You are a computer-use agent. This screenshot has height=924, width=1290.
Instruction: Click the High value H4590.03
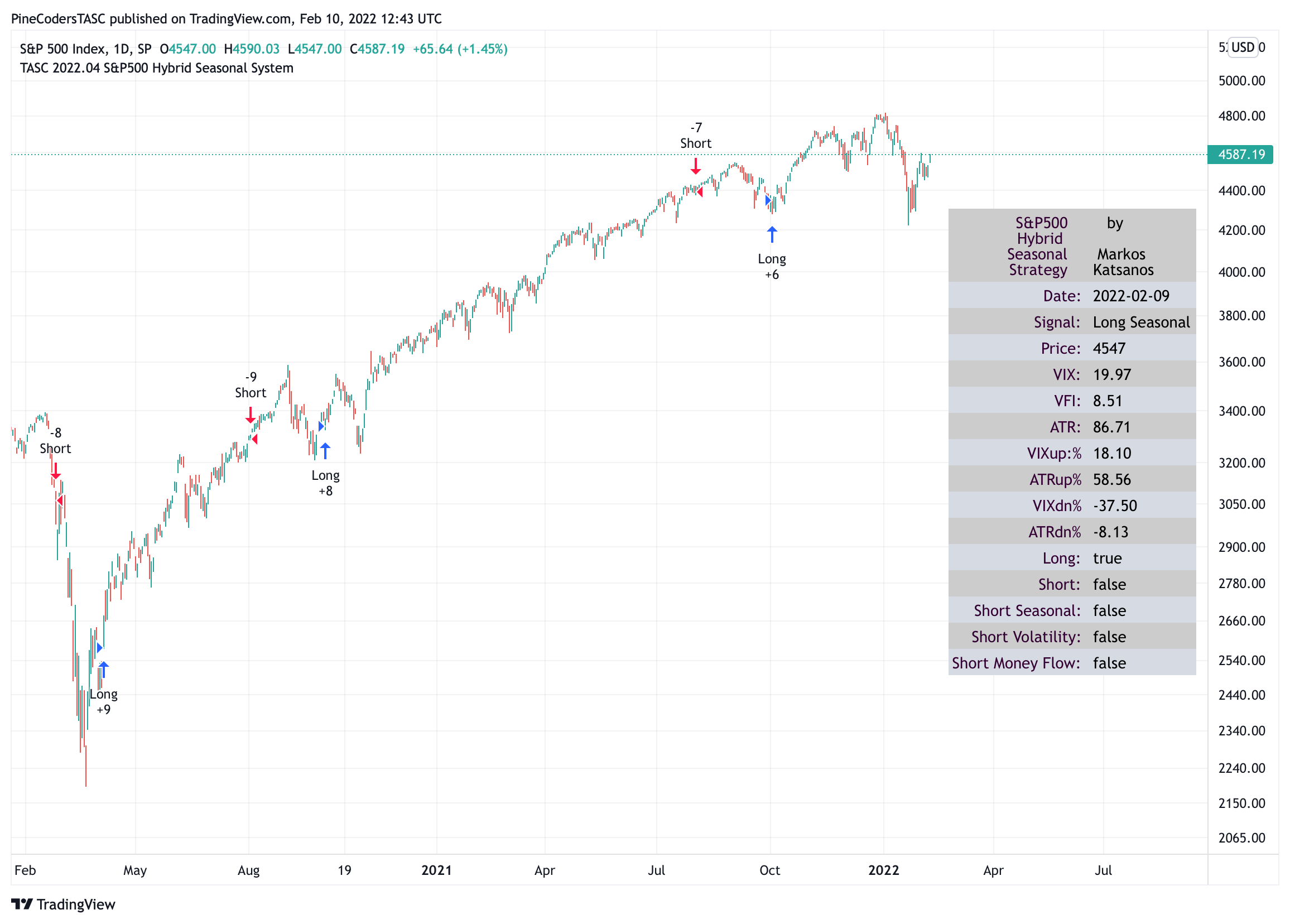tap(252, 49)
